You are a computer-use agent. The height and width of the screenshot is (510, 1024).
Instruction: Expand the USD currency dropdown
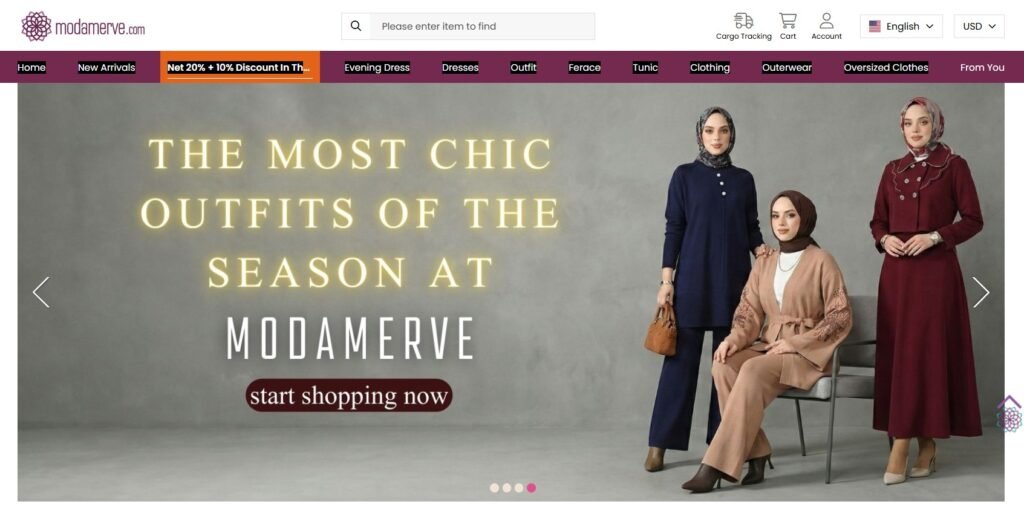pyautogui.click(x=979, y=26)
